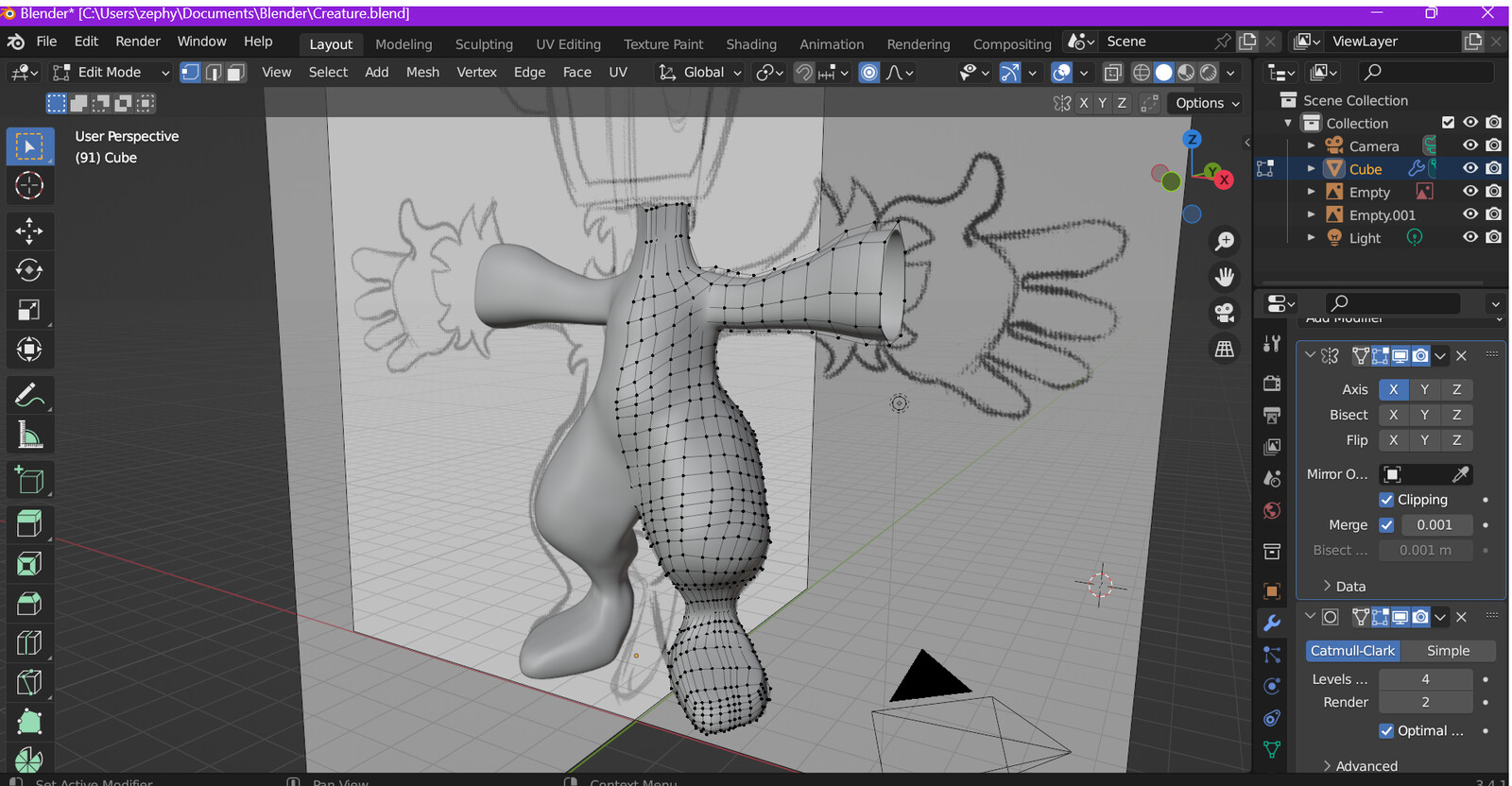Adjust the Render levels value field

point(1425,702)
